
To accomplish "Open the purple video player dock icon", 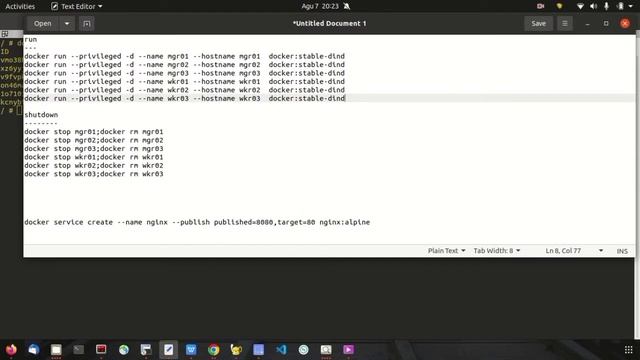I will 349,350.
